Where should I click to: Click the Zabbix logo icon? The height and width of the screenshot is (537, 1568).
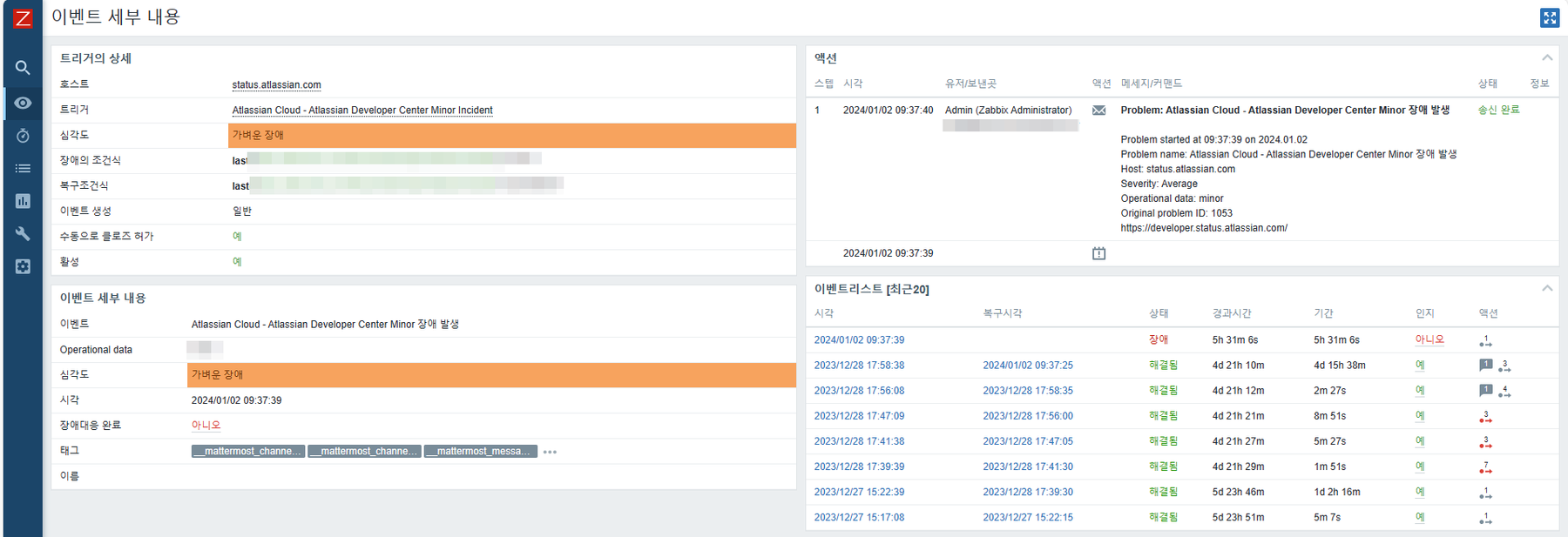coord(23,18)
